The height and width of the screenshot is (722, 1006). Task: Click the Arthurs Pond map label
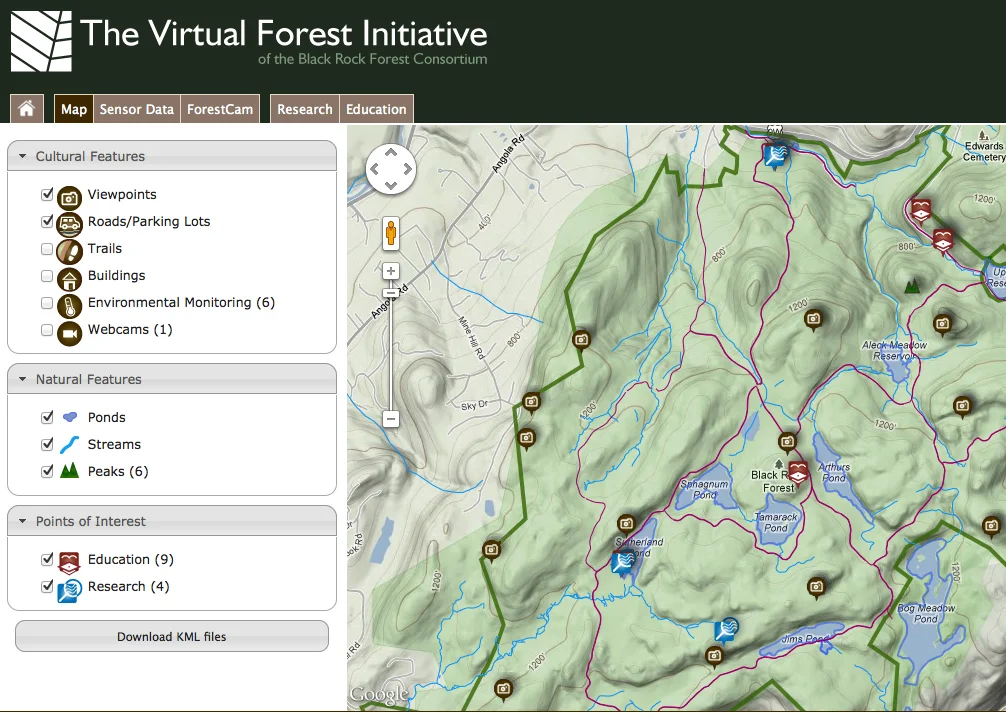coord(834,472)
